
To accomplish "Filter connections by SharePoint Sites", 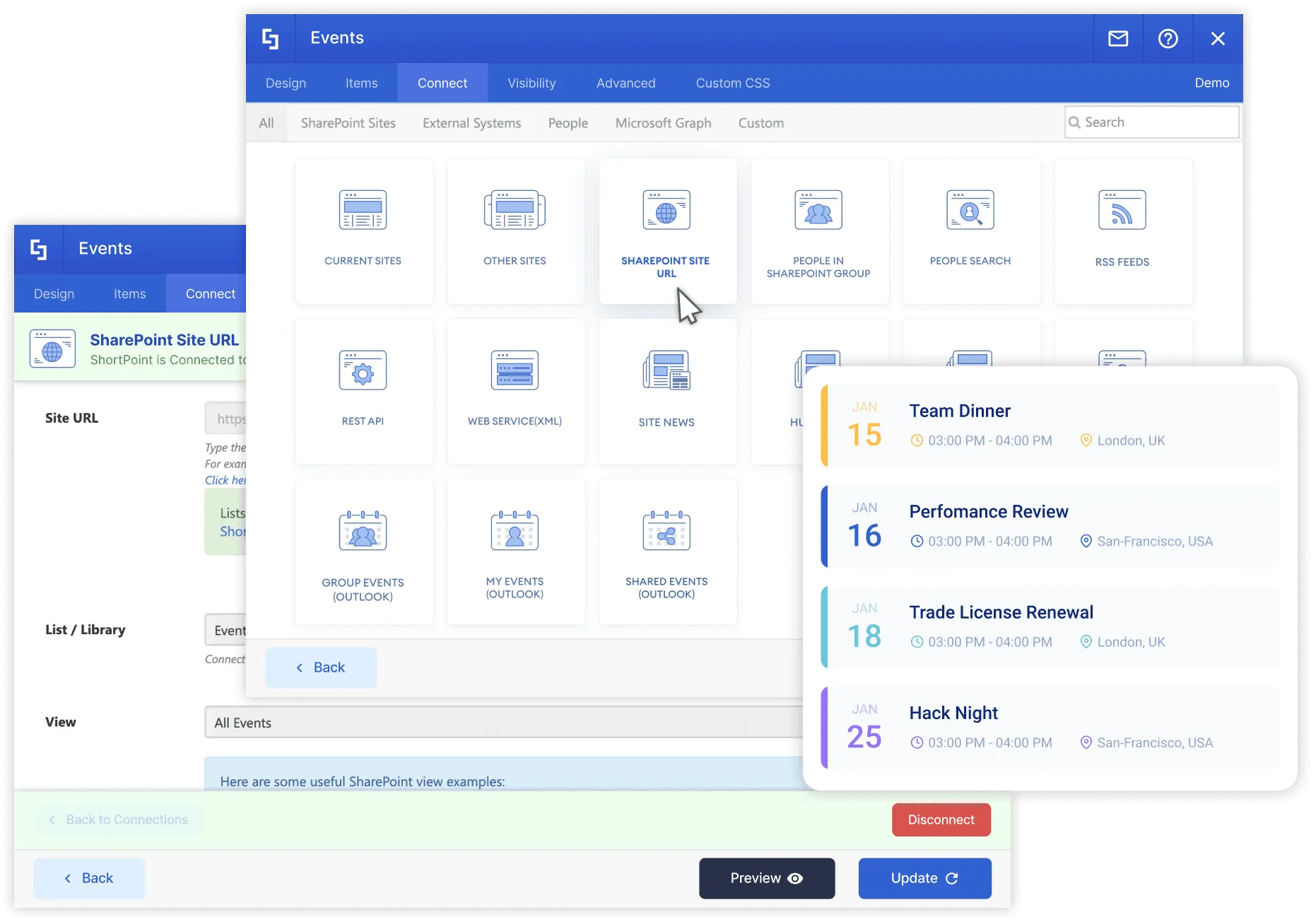I will (x=348, y=123).
